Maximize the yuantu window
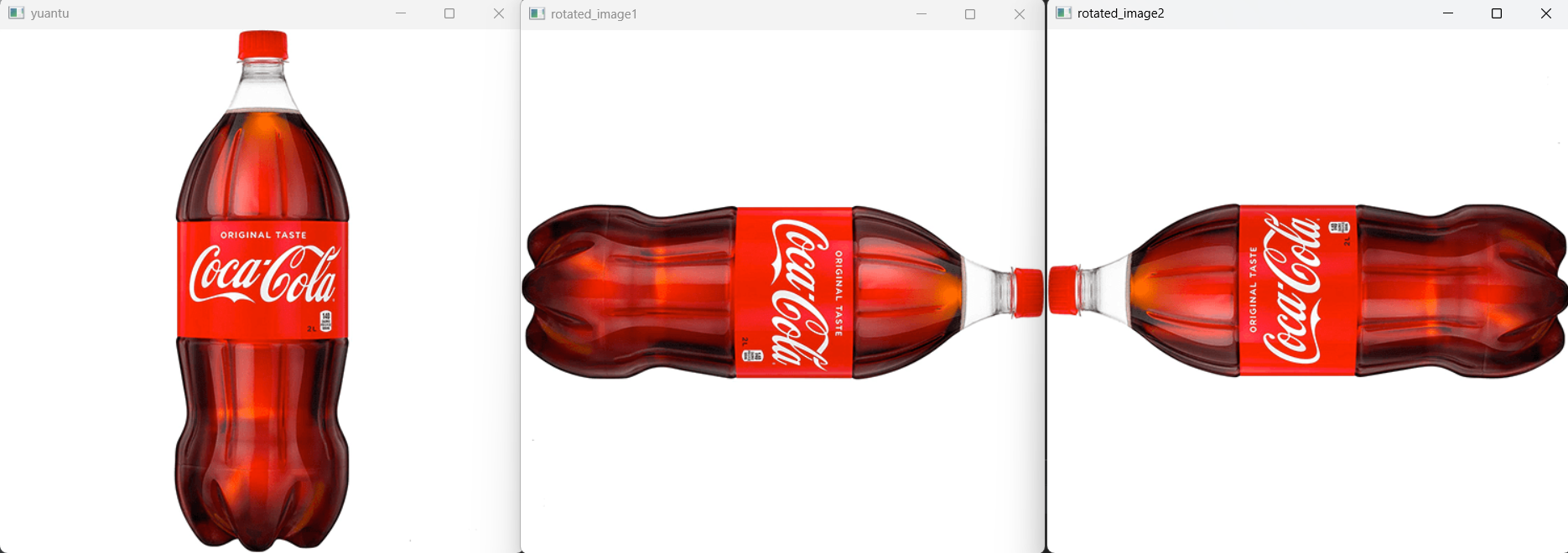Image resolution: width=1568 pixels, height=553 pixels. 449,13
